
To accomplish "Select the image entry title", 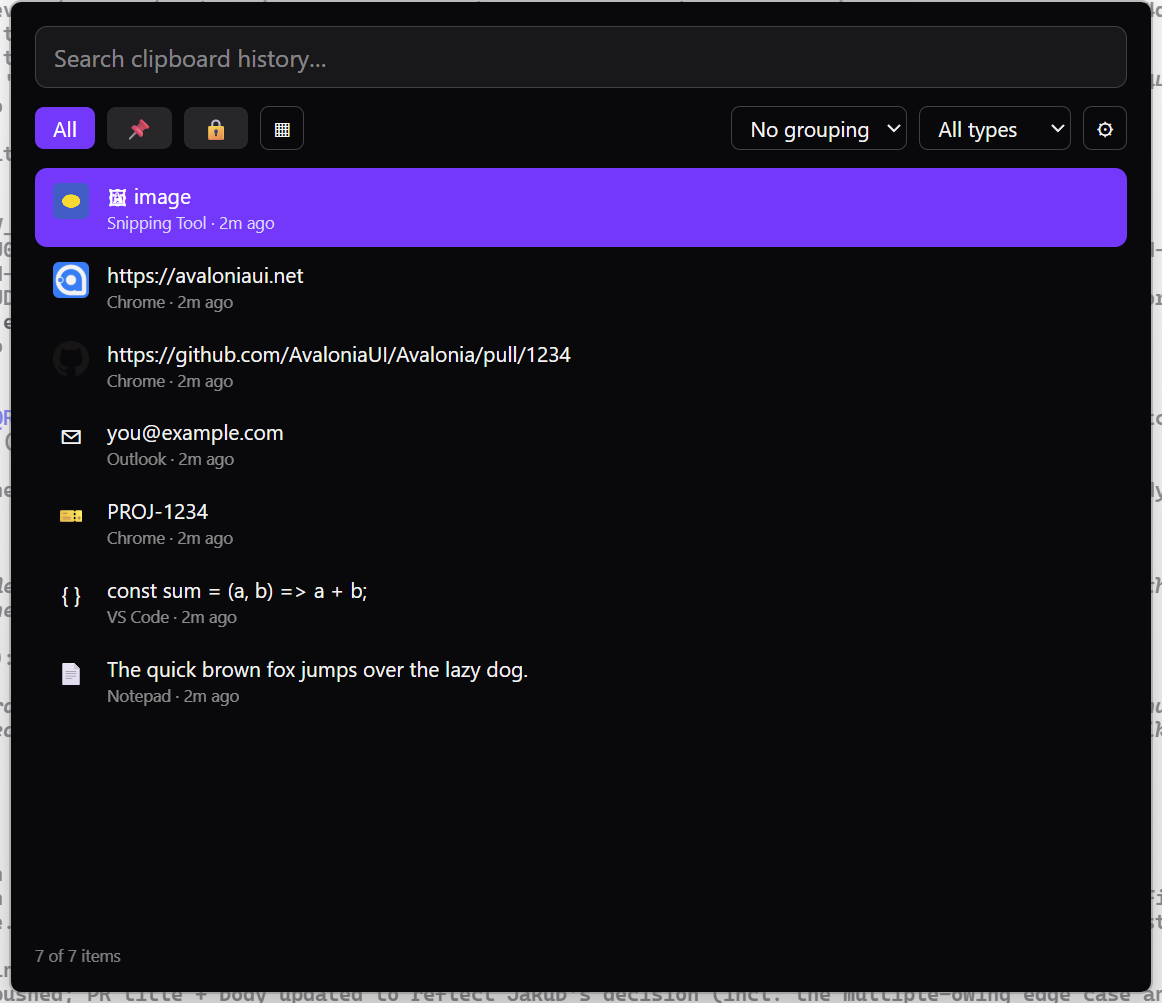I will point(149,197).
